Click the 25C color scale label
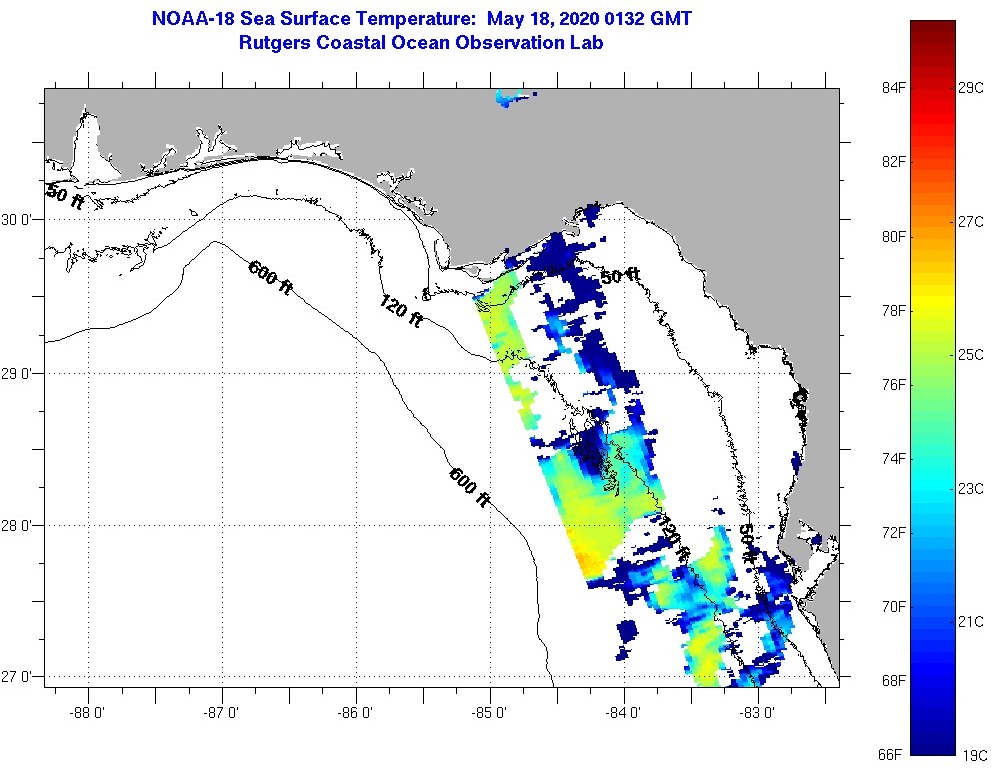This screenshot has height=770, width=992. click(972, 355)
